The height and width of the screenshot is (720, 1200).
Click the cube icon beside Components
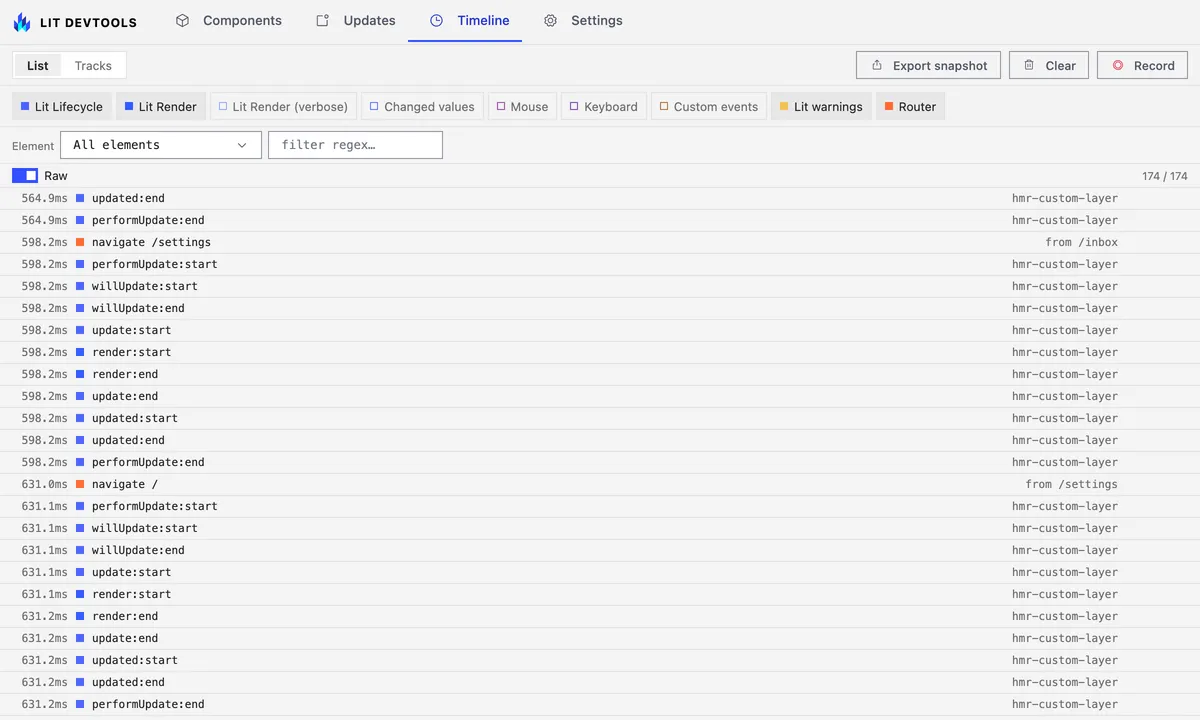tap(182, 20)
